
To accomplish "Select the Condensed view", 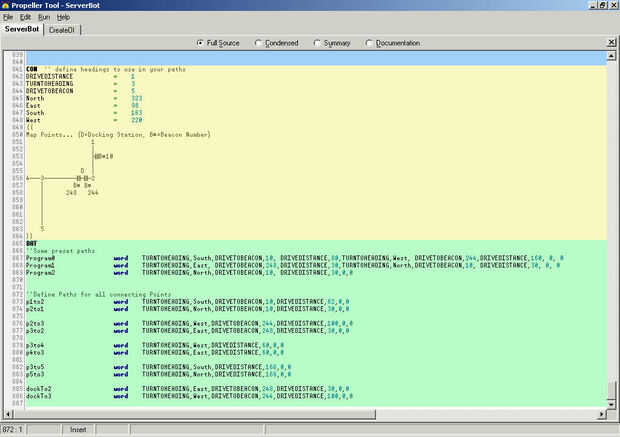I will (276, 43).
